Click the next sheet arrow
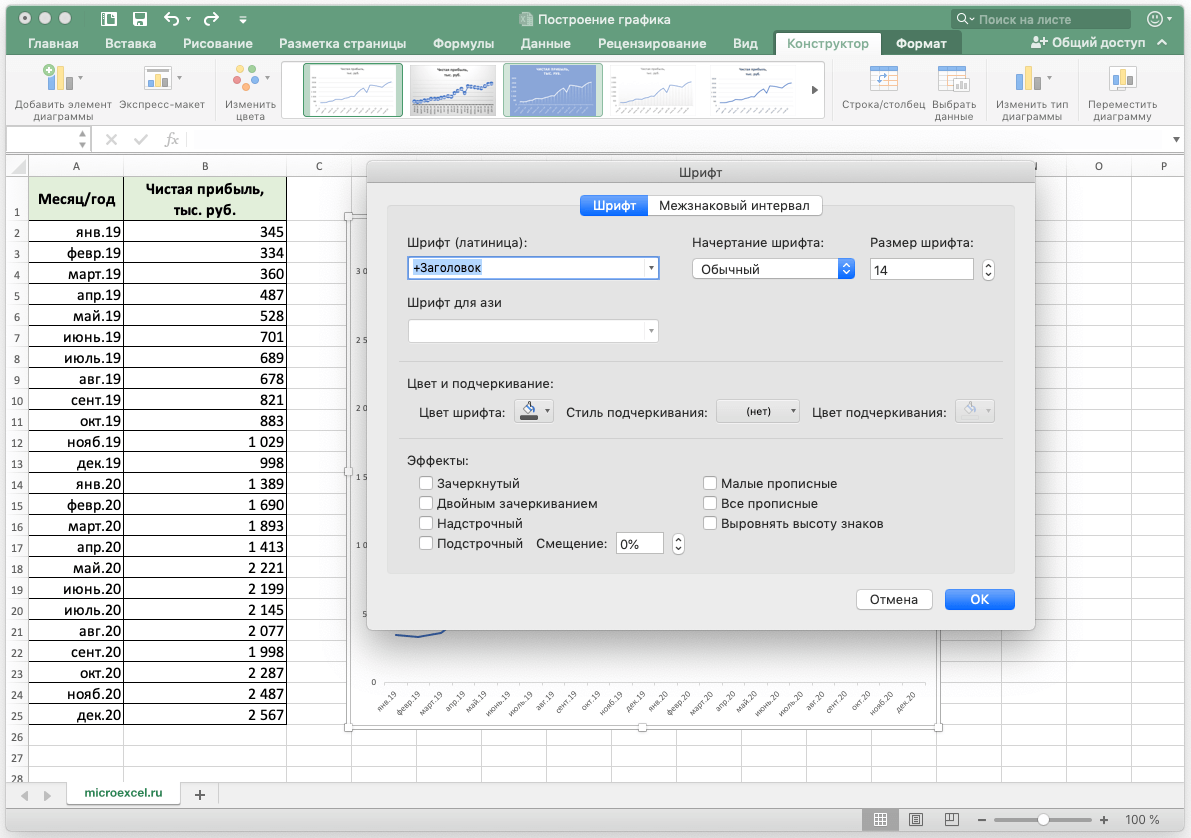 pyautogui.click(x=47, y=795)
